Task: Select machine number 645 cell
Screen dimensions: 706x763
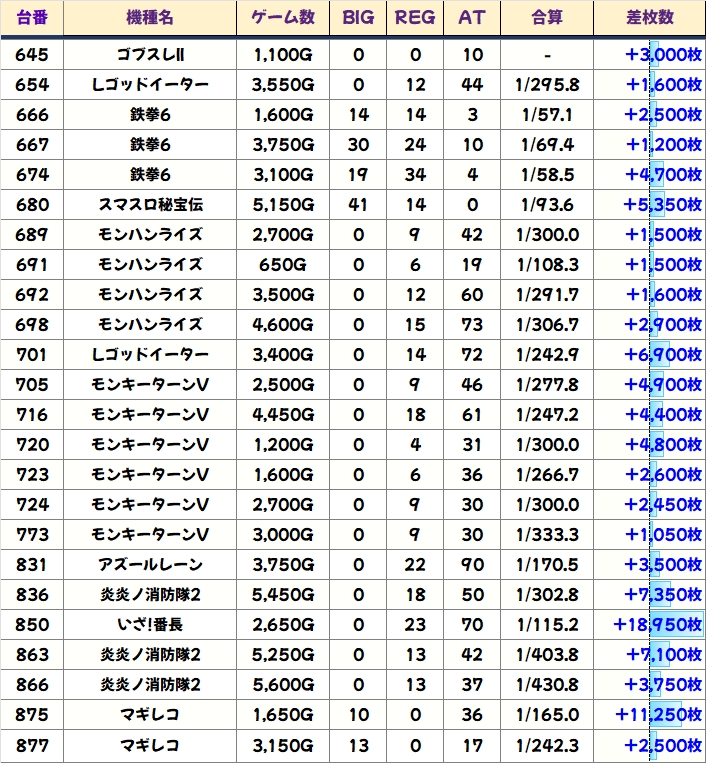Action: click(x=31, y=55)
